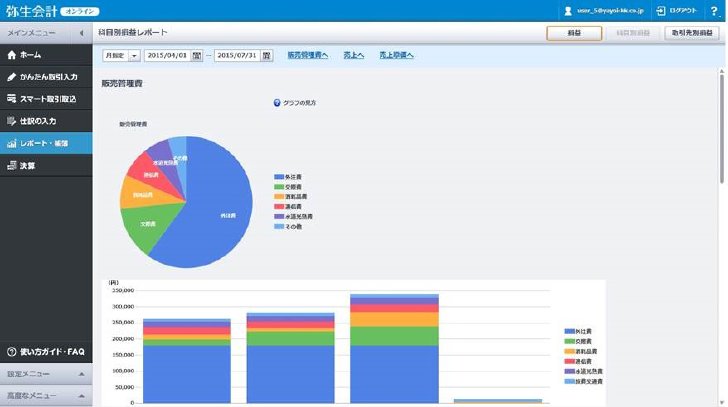
Task: Click the ログアウト logout button
Action: [677, 11]
